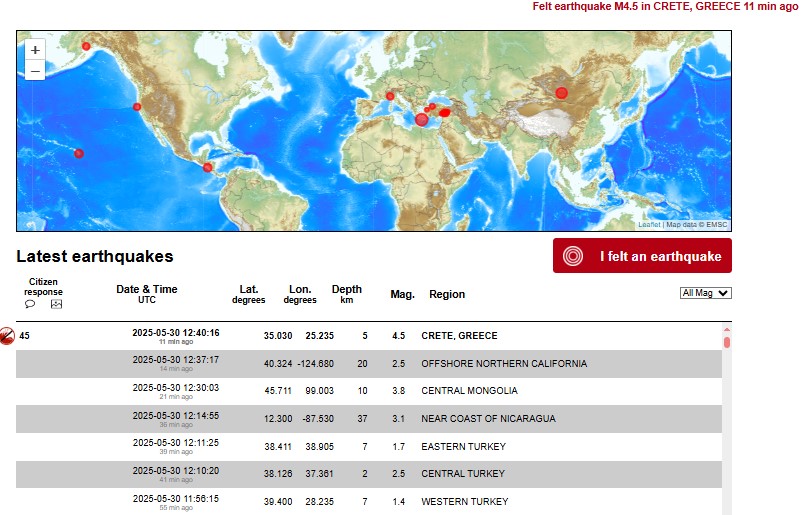
Task: Select the Nicaragua coast earthquake marker
Action: 208,167
